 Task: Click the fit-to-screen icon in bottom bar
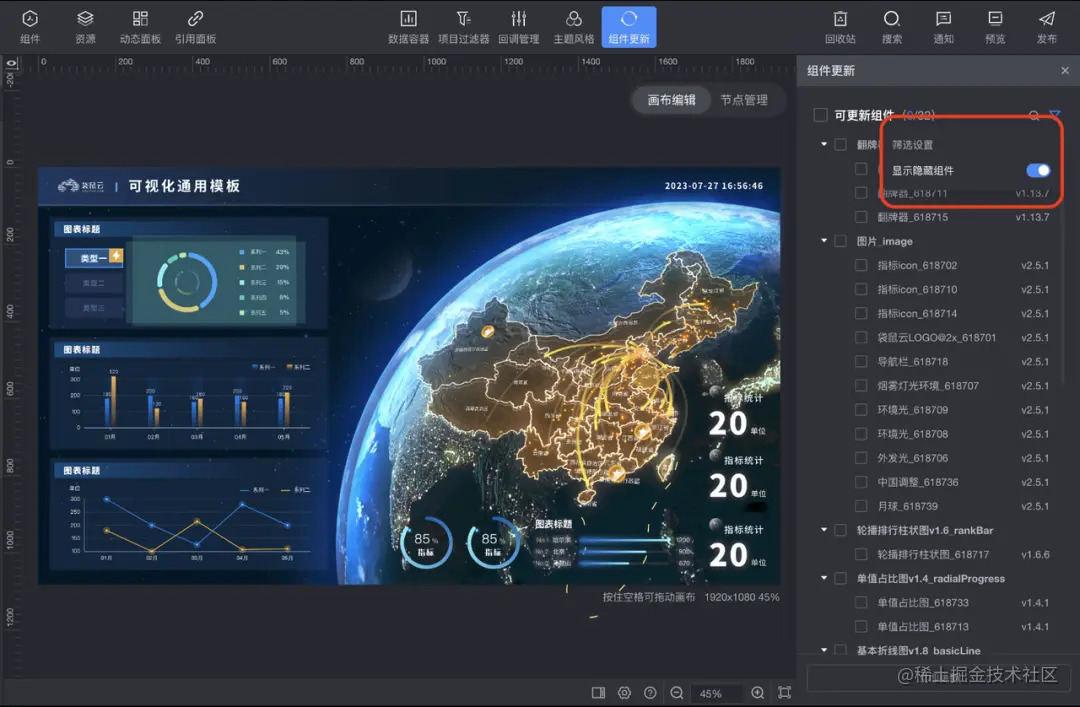(x=784, y=693)
